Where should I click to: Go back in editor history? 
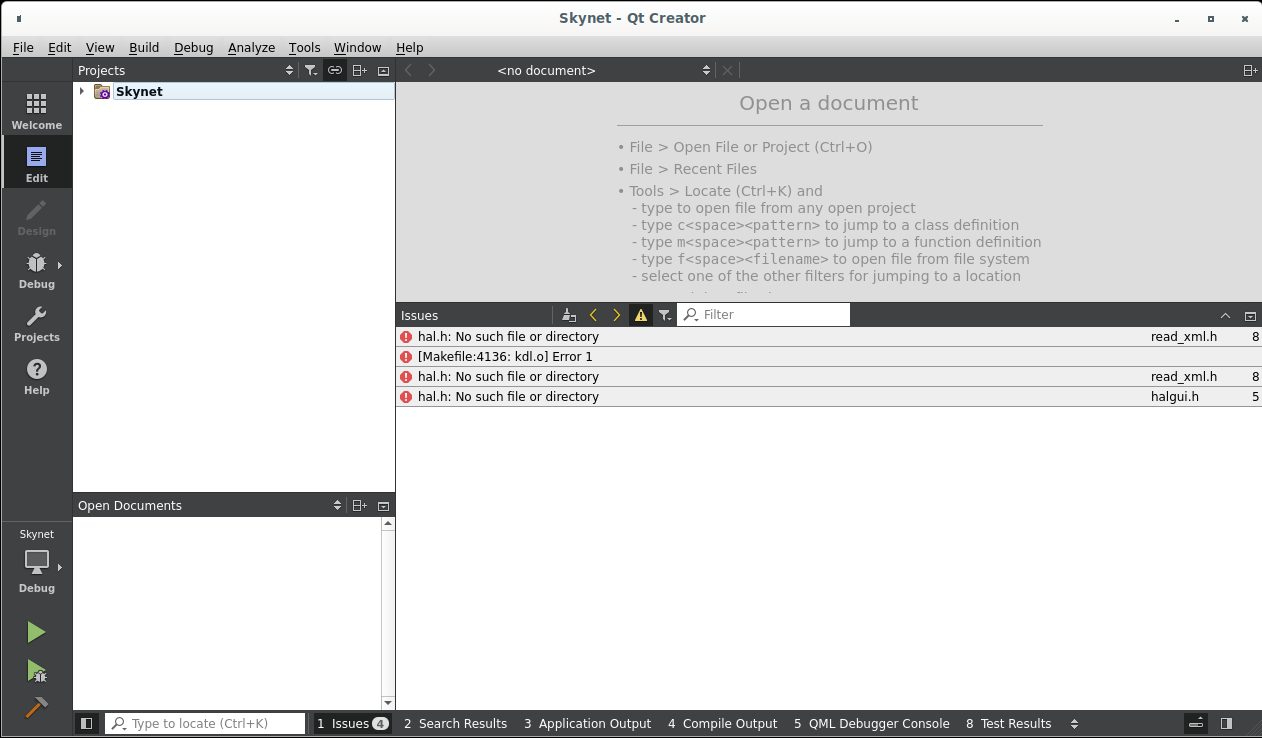click(x=408, y=70)
